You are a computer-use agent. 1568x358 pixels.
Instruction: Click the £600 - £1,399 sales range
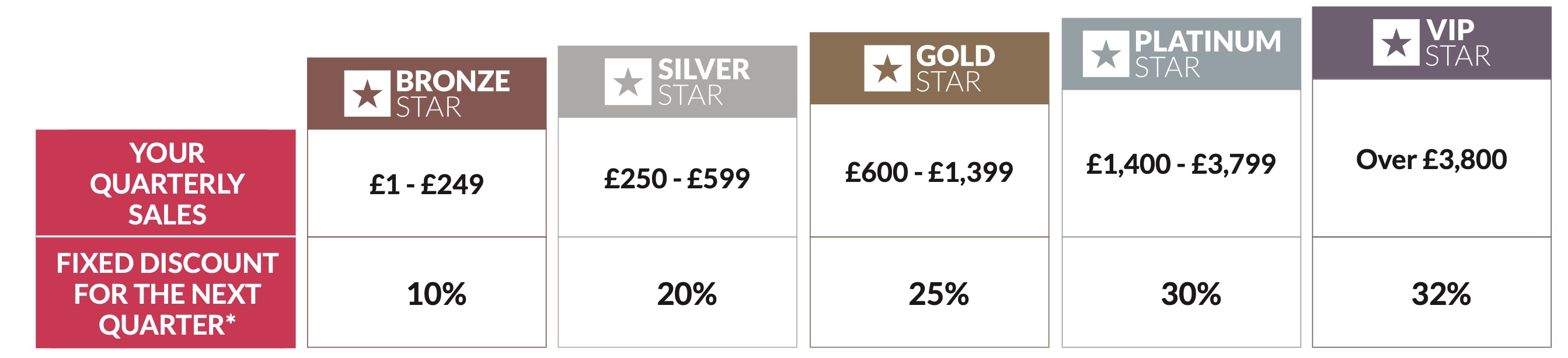pos(929,172)
